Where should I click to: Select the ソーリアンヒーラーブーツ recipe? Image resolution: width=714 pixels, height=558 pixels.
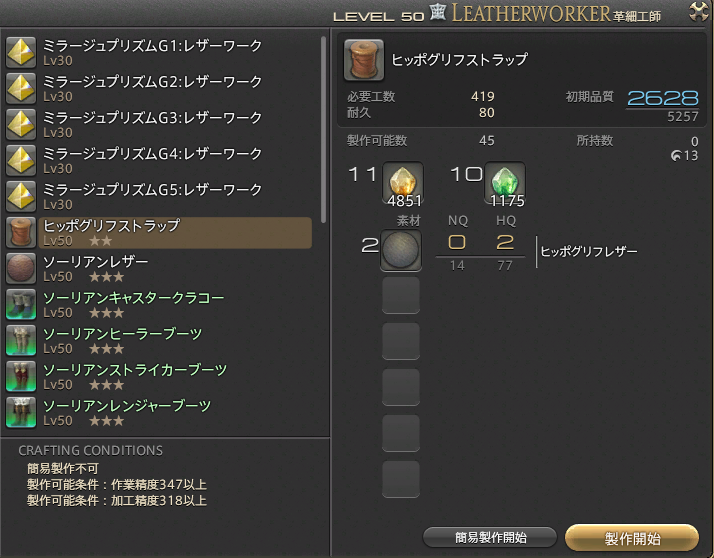pyautogui.click(x=158, y=340)
